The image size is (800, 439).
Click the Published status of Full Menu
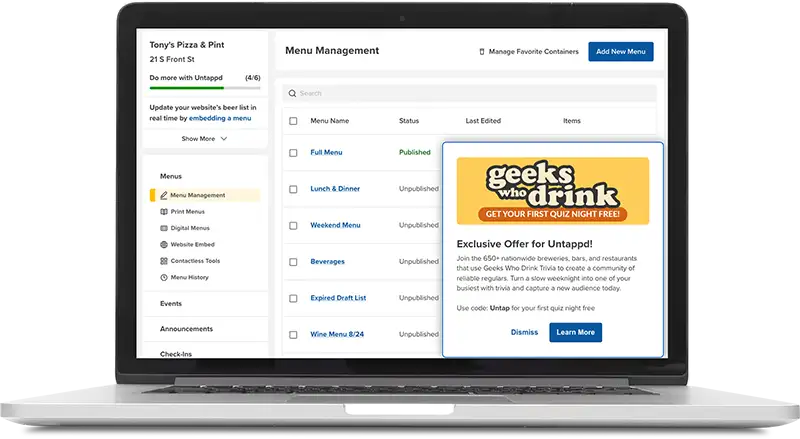click(415, 153)
